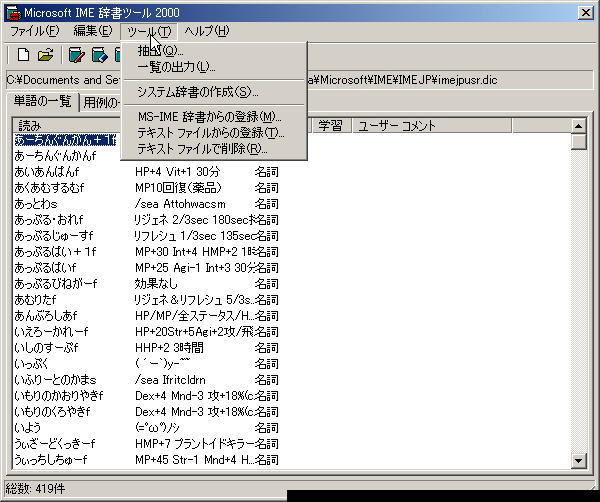Select the あっぷる・おれf entry

(49, 220)
